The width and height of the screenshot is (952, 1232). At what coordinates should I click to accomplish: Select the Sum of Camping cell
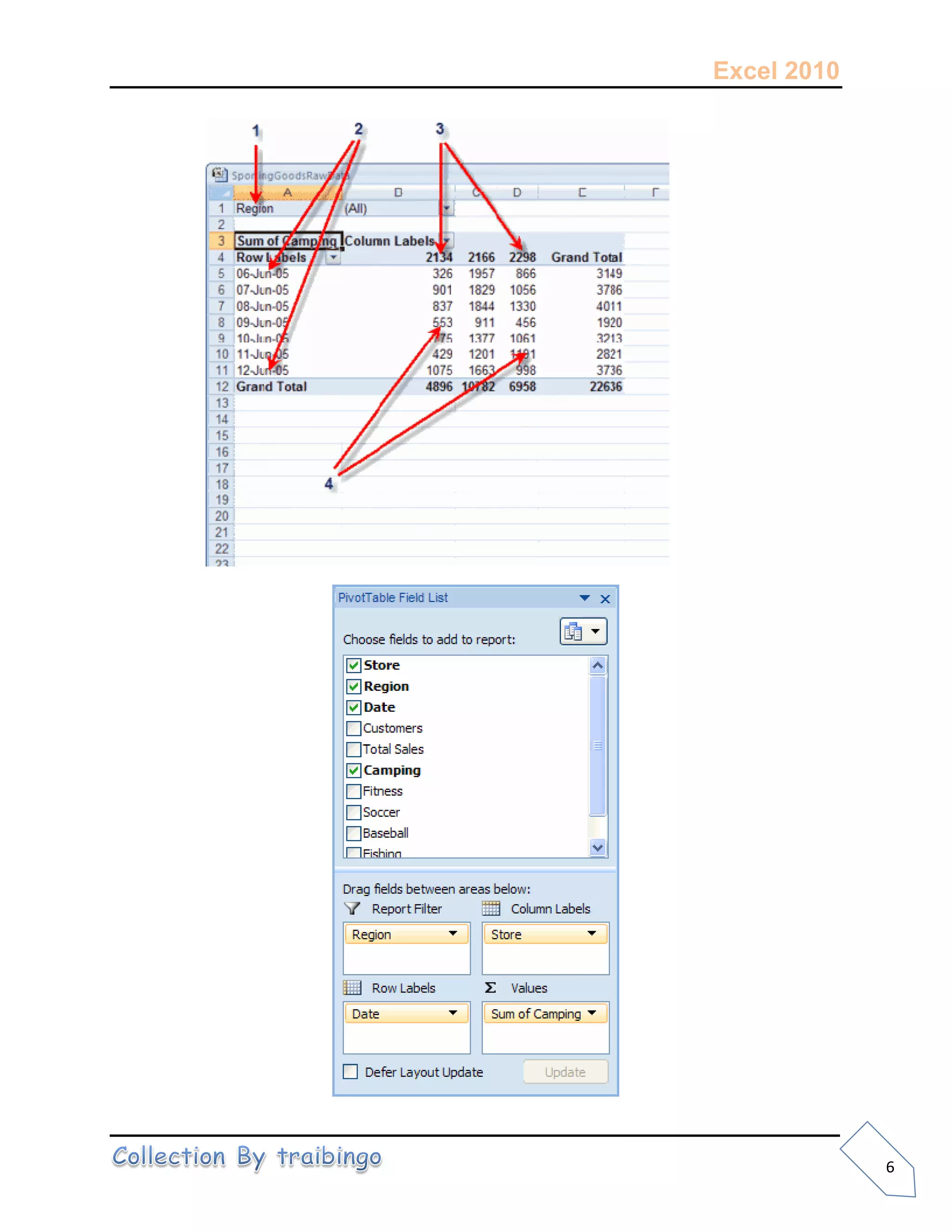(x=288, y=241)
